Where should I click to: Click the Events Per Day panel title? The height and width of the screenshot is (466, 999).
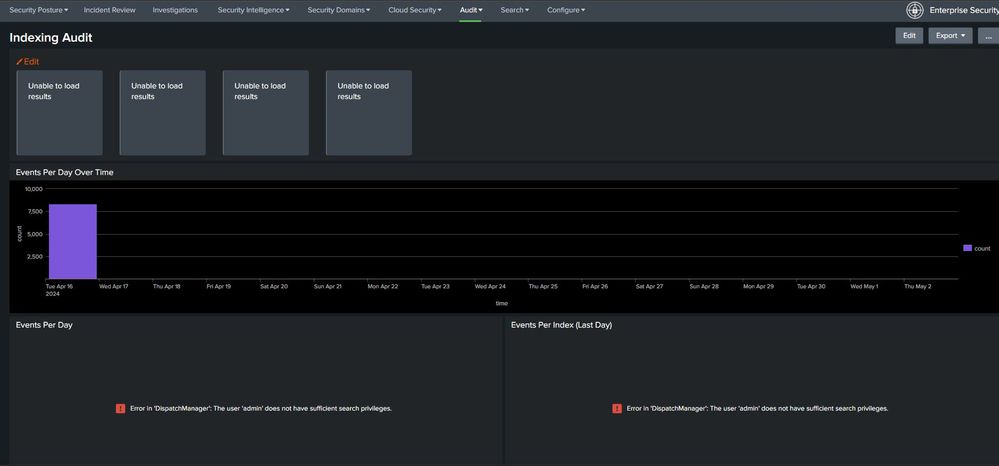44,325
